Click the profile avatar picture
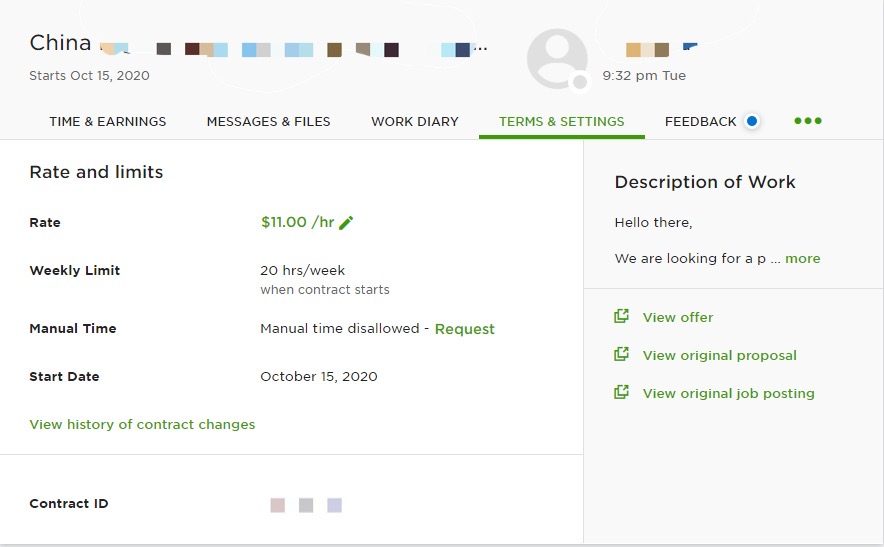884x547 pixels. click(558, 59)
